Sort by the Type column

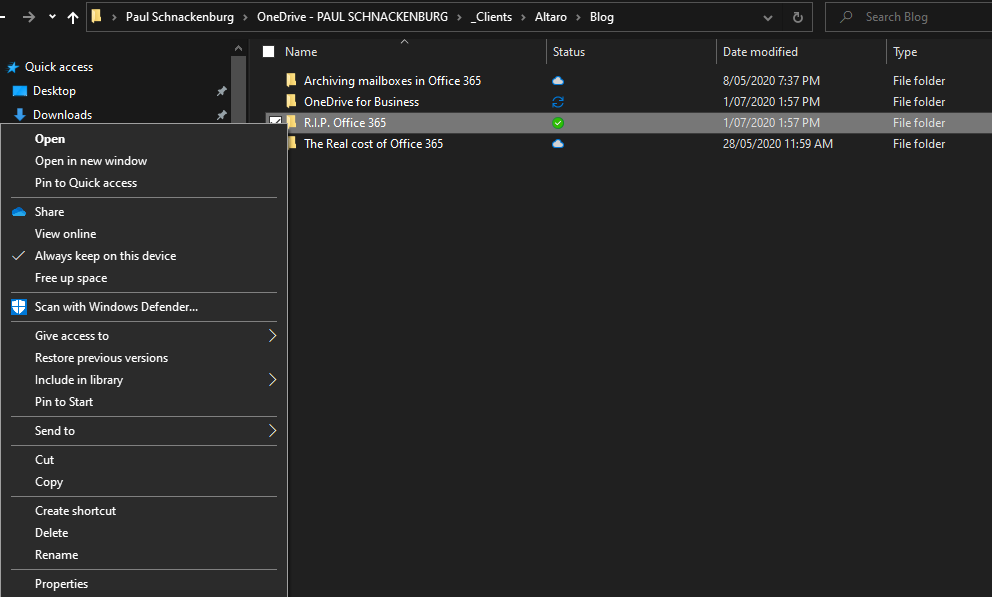click(905, 52)
